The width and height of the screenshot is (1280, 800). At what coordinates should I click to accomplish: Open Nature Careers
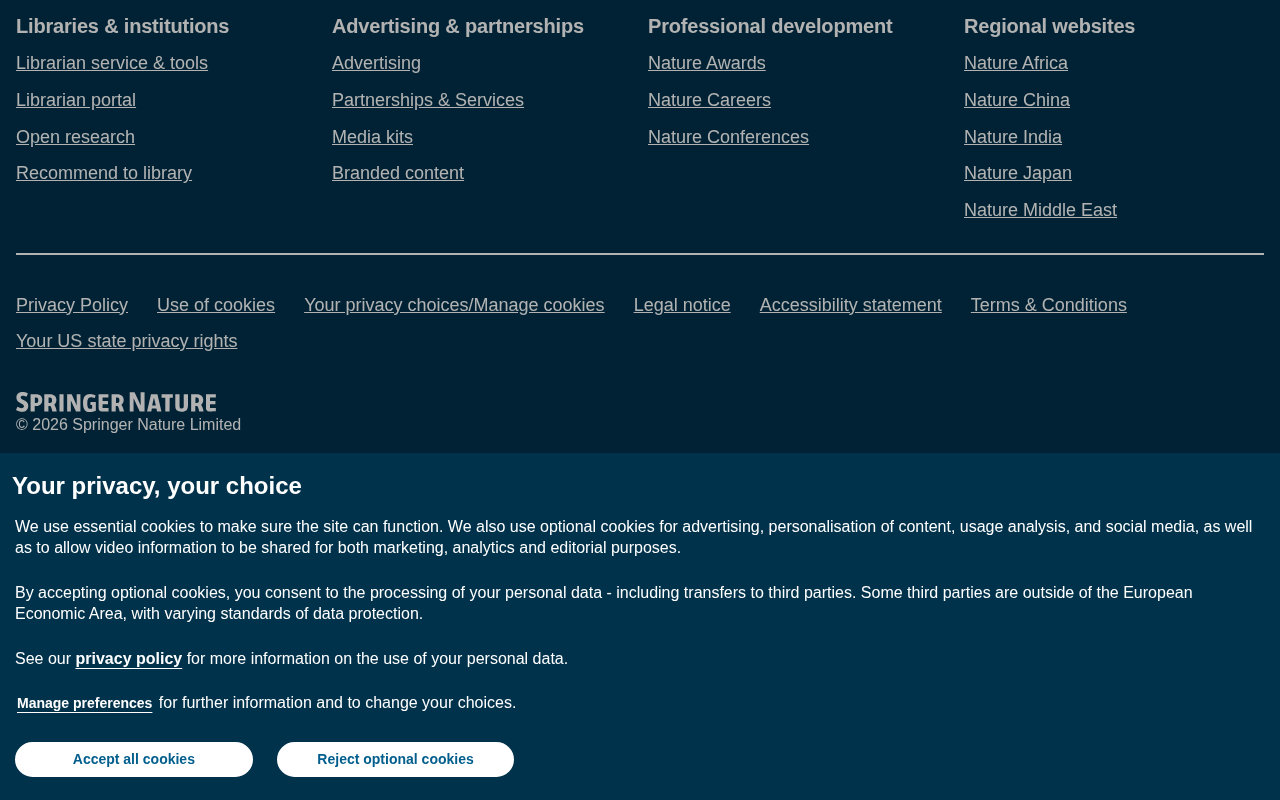[x=709, y=100]
